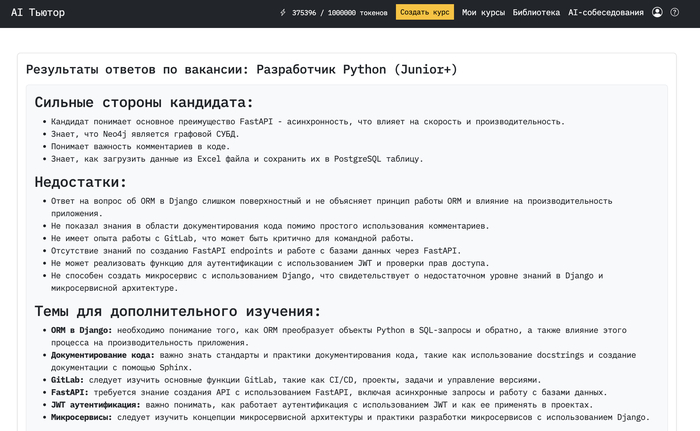The height and width of the screenshot is (431, 700).
Task: Open the Мои курсы menu item
Action: click(x=483, y=13)
